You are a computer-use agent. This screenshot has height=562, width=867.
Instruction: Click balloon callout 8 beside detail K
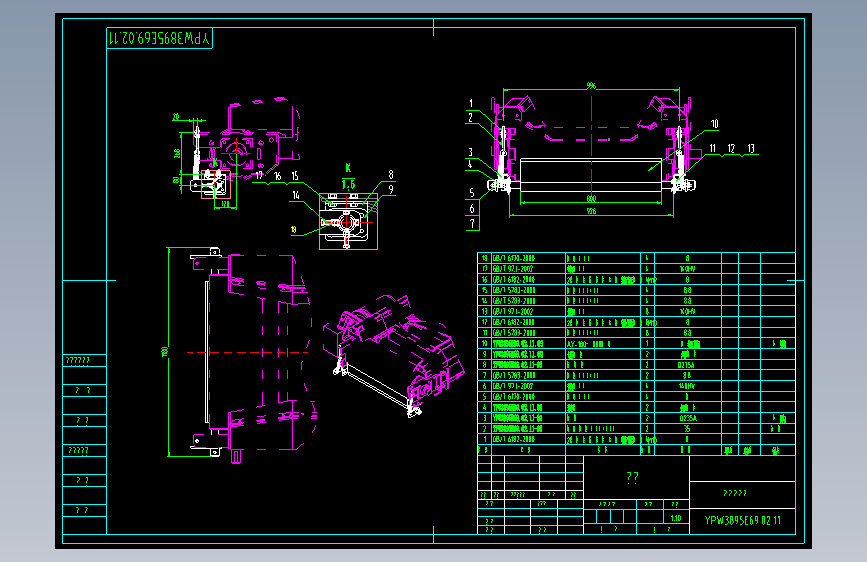(x=391, y=175)
